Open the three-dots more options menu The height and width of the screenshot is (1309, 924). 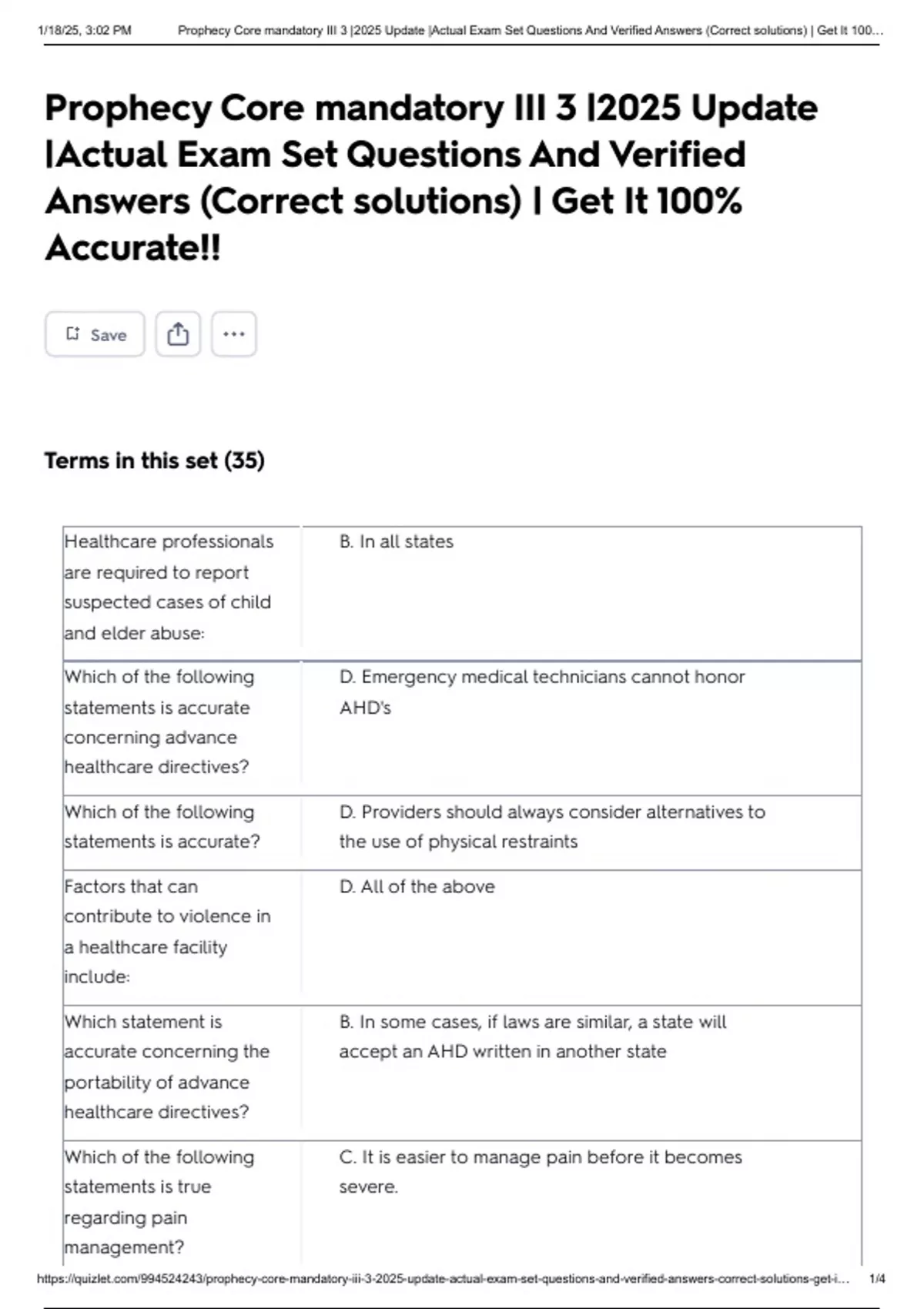233,334
